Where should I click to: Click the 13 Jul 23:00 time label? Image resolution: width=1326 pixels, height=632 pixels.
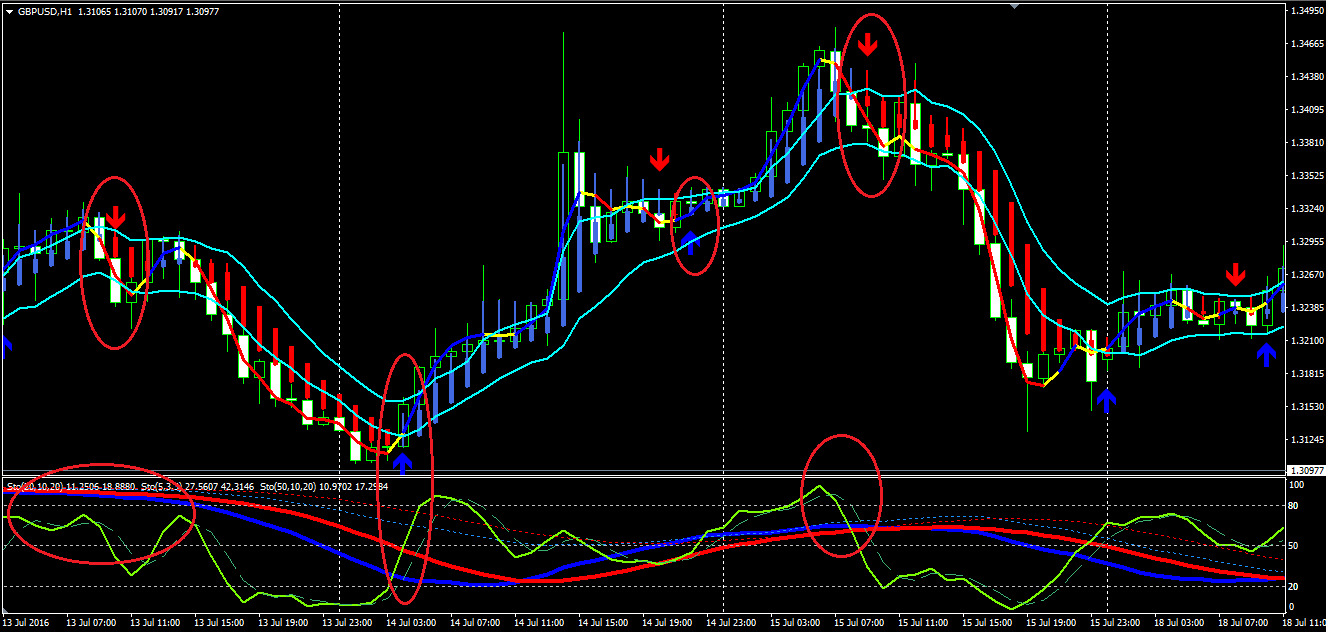coord(348,623)
